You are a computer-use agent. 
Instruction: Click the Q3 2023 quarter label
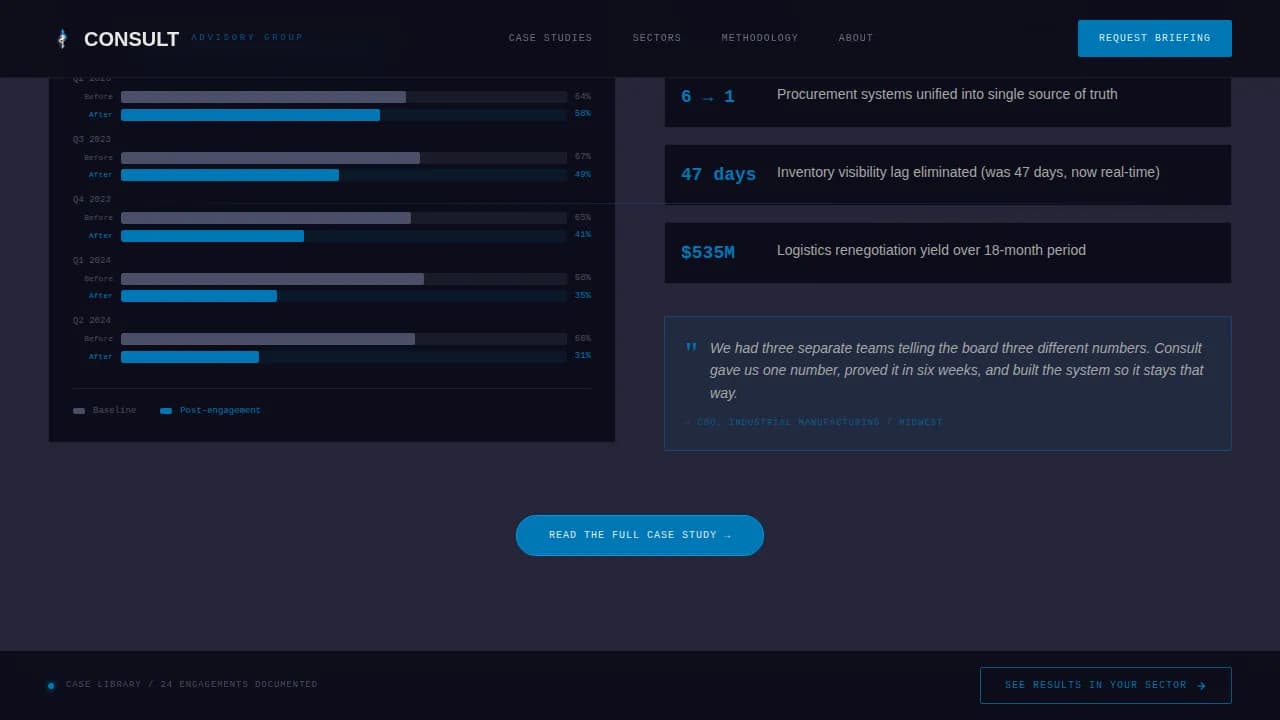pyautogui.click(x=92, y=140)
